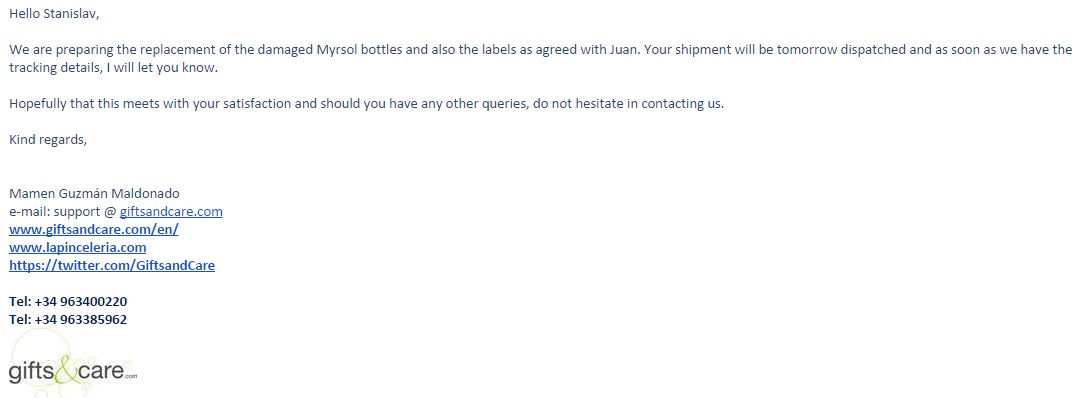
Task: Open the twitter.com/GiftsandCare link
Action: coord(112,266)
